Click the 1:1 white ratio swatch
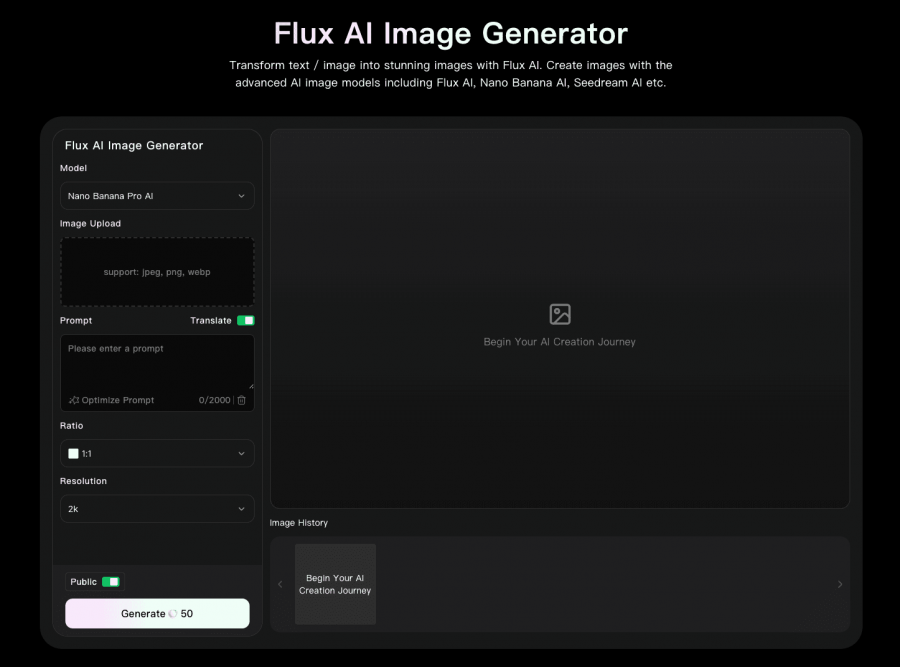Image resolution: width=900 pixels, height=667 pixels. point(73,453)
